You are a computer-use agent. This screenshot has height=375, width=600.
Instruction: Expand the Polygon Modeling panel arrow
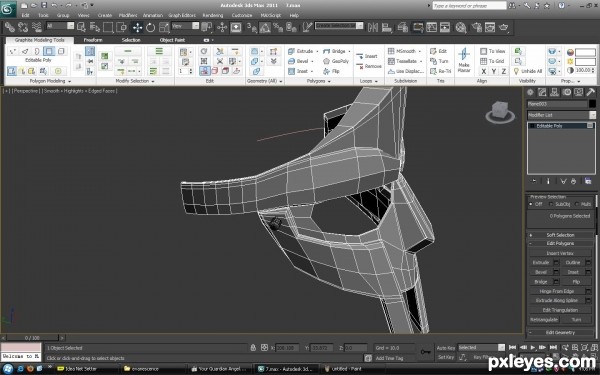pyautogui.click(x=69, y=81)
